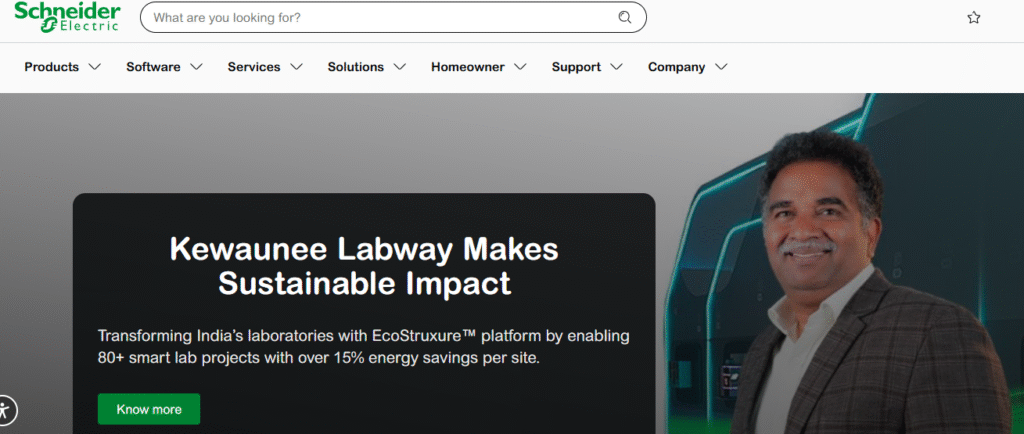Expand the Company menu chevron
This screenshot has height=434, width=1024.
pos(721,67)
